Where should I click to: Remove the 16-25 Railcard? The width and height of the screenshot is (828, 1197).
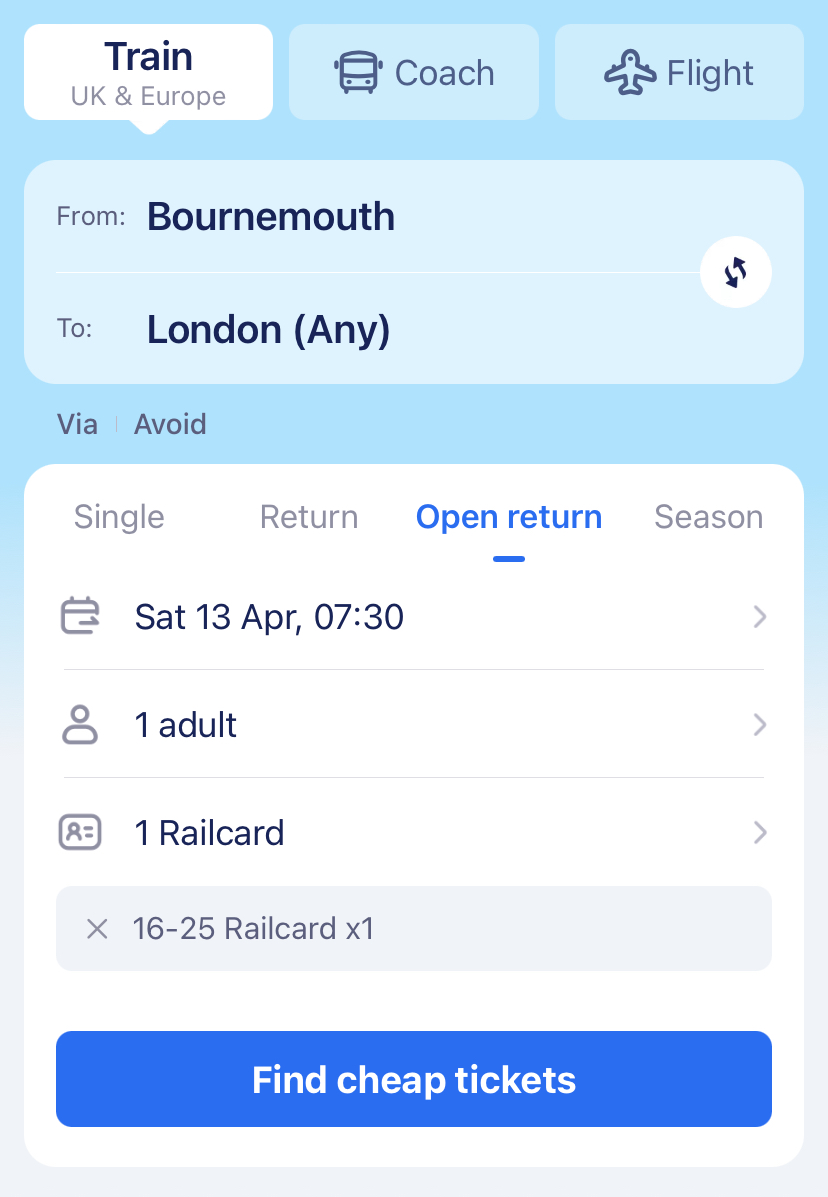[x=97, y=929]
